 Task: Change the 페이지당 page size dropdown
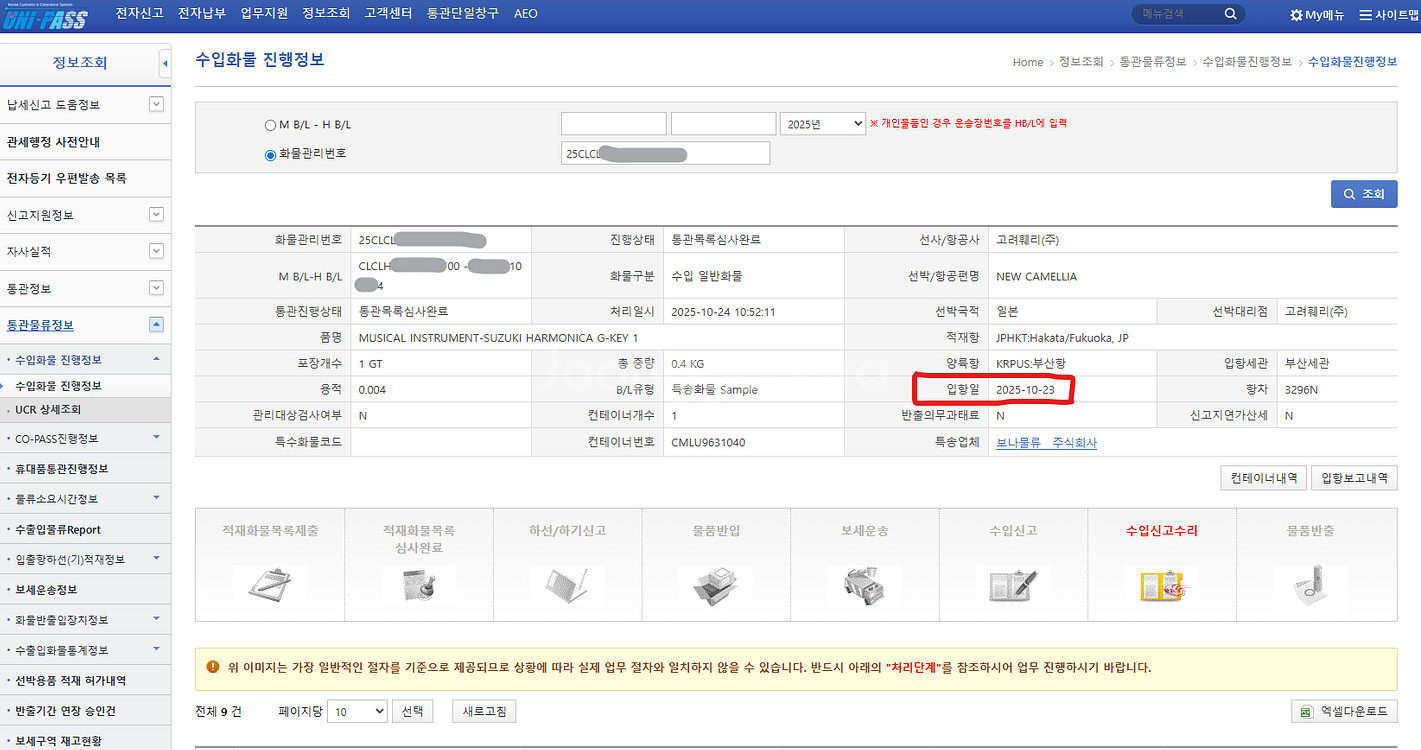(357, 710)
